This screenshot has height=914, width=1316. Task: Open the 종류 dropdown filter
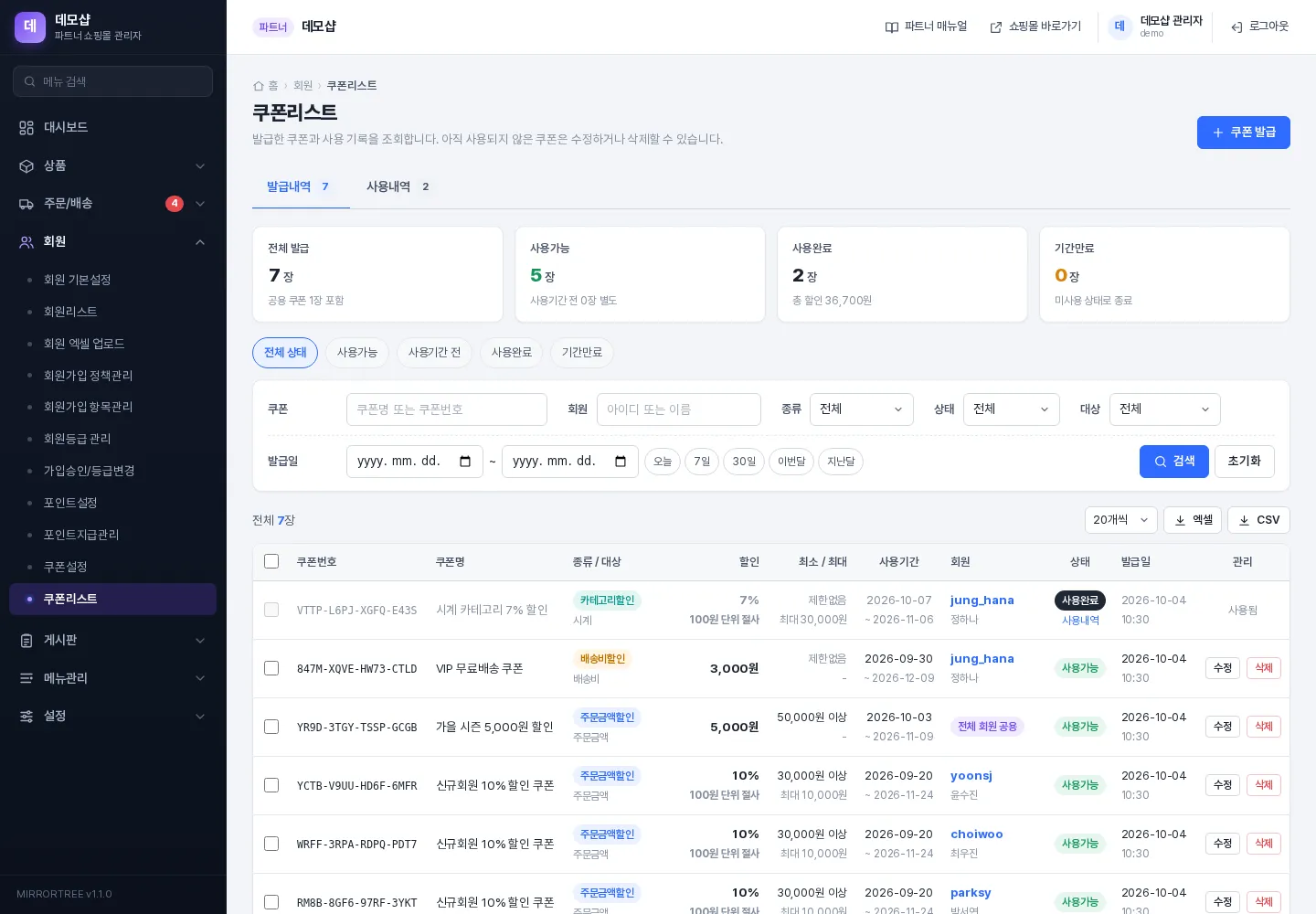point(862,409)
